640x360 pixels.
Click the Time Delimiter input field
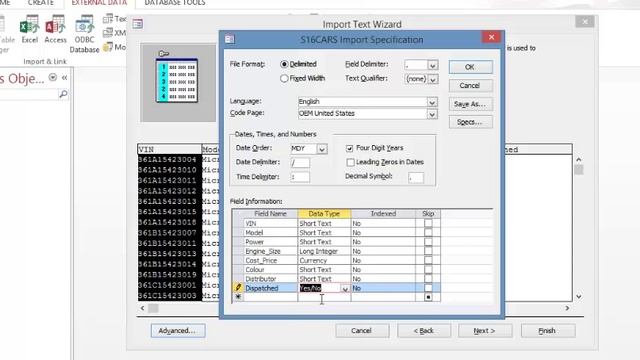[x=300, y=177]
